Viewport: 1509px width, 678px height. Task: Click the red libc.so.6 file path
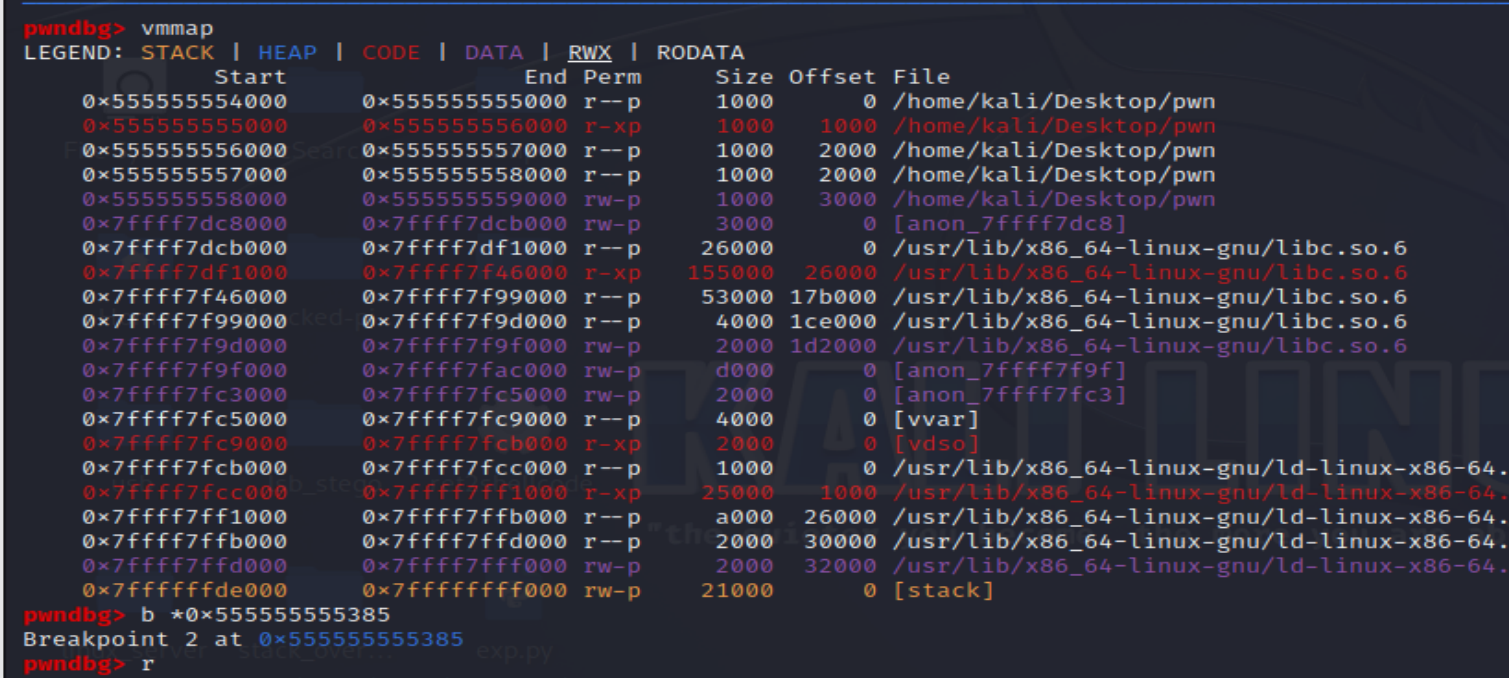click(1150, 273)
